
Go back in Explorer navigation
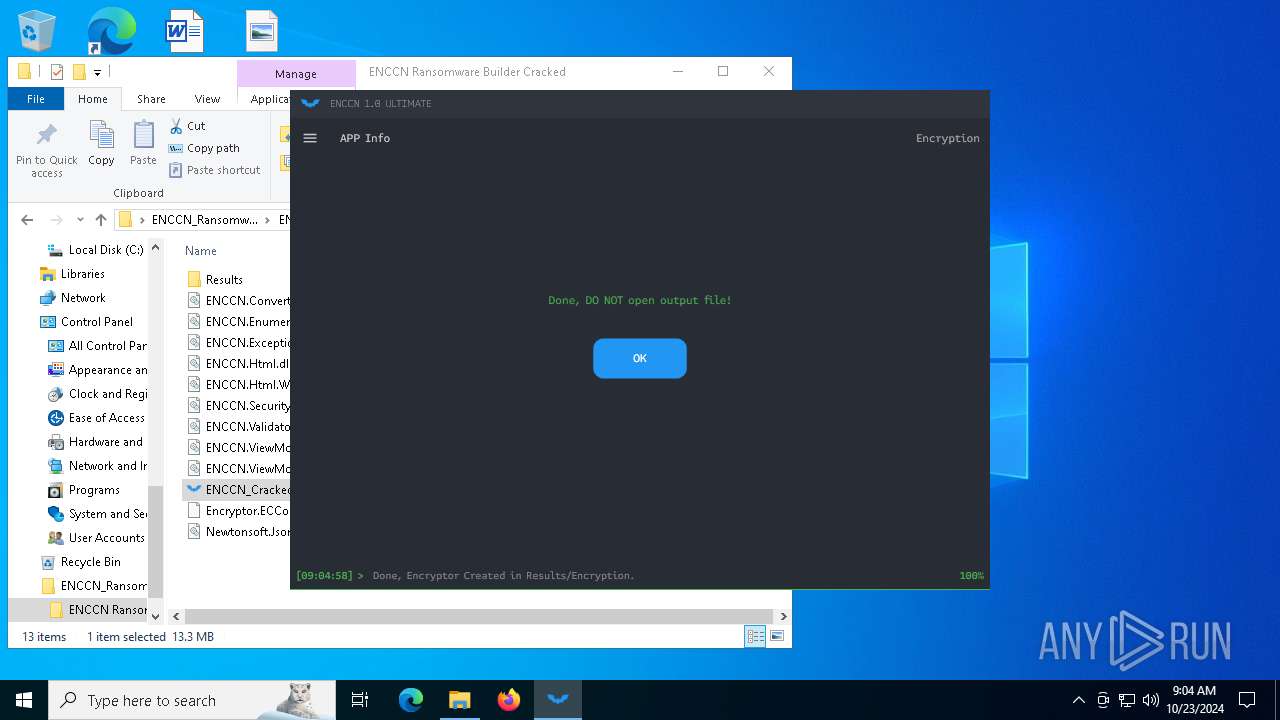click(27, 220)
